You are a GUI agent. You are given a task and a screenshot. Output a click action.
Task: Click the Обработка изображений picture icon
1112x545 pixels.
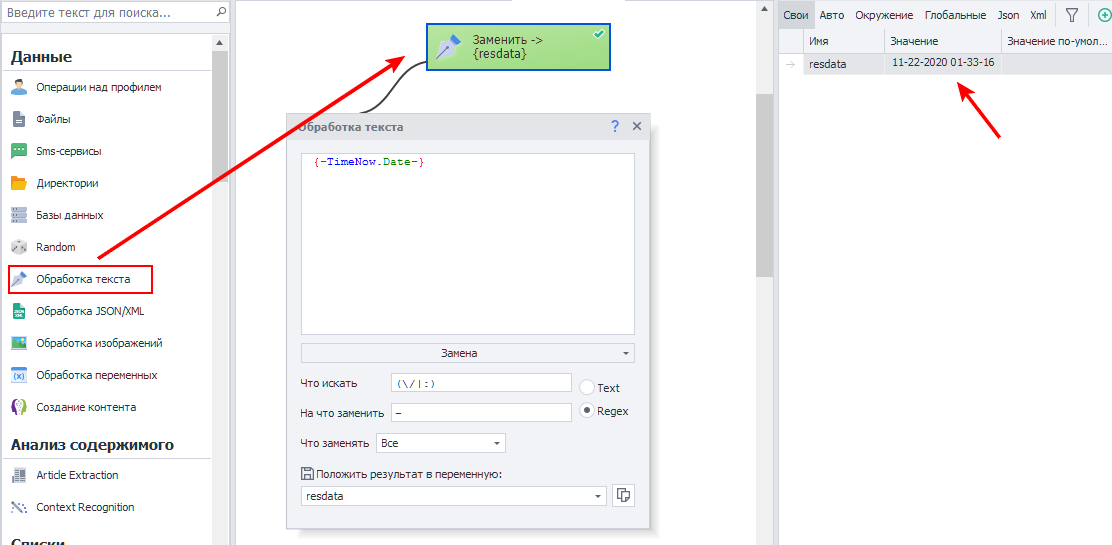[x=19, y=343]
